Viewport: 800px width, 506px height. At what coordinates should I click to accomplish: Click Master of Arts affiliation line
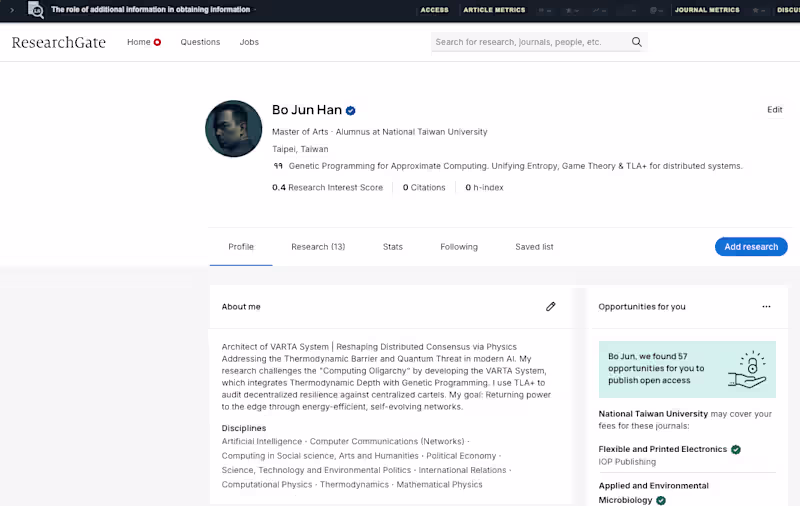point(380,132)
